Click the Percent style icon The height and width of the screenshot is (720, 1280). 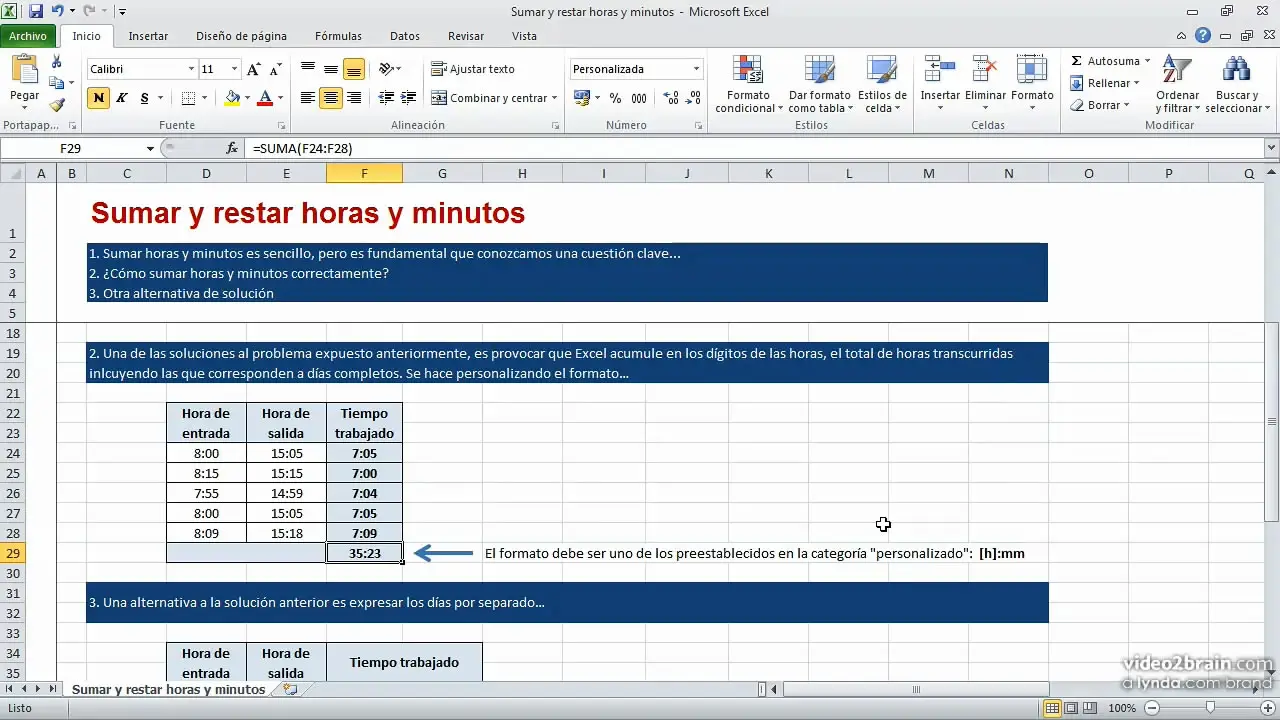(x=615, y=98)
